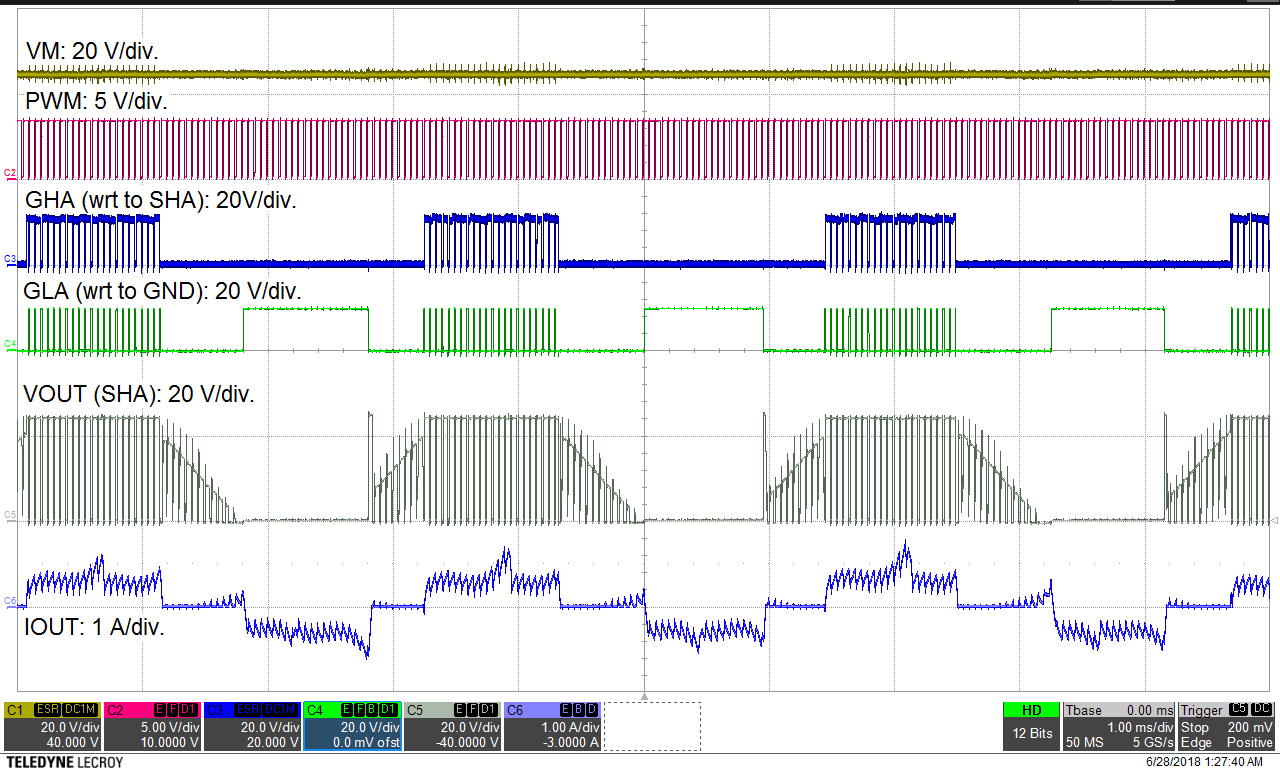Click the E badge on the C5 descriptor

pyautogui.click(x=458, y=709)
